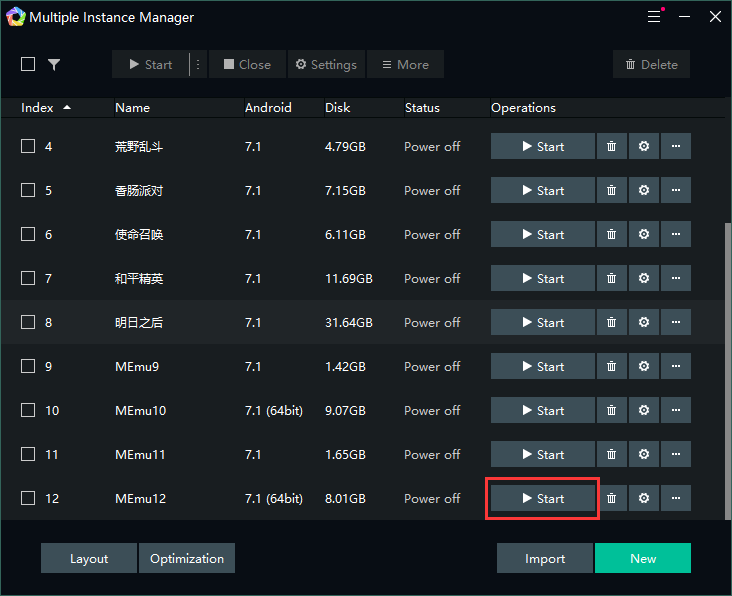This screenshot has width=732, height=596.
Task: Start the MEmu12 instance
Action: [542, 498]
